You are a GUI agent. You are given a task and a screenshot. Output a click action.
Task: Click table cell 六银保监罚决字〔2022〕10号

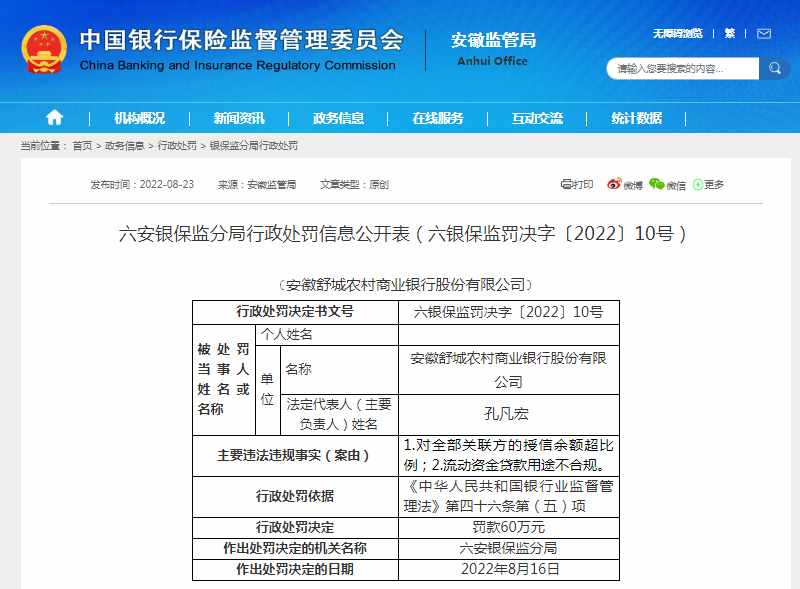[x=509, y=312]
